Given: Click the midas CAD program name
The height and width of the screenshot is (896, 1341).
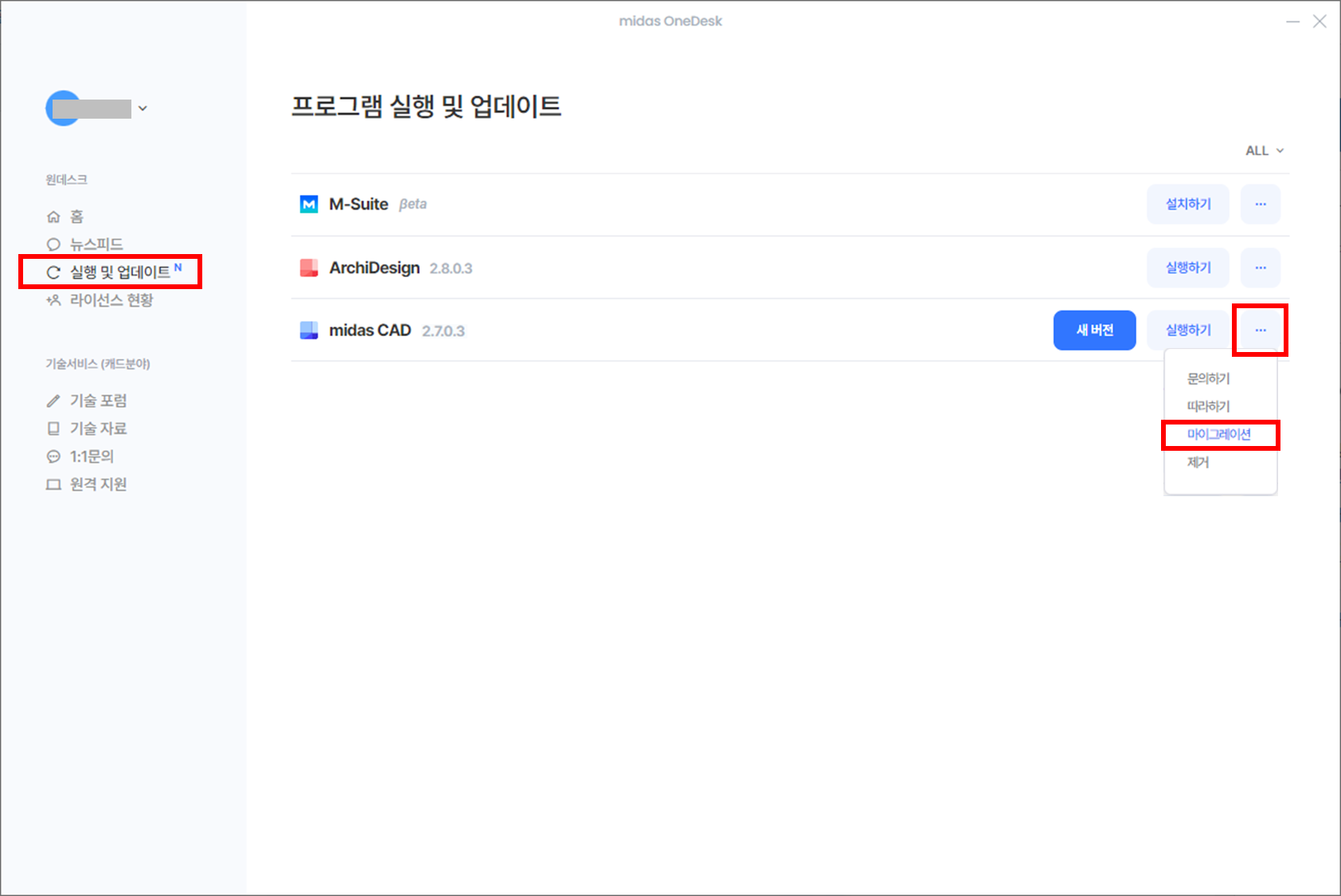Looking at the screenshot, I should coord(370,330).
